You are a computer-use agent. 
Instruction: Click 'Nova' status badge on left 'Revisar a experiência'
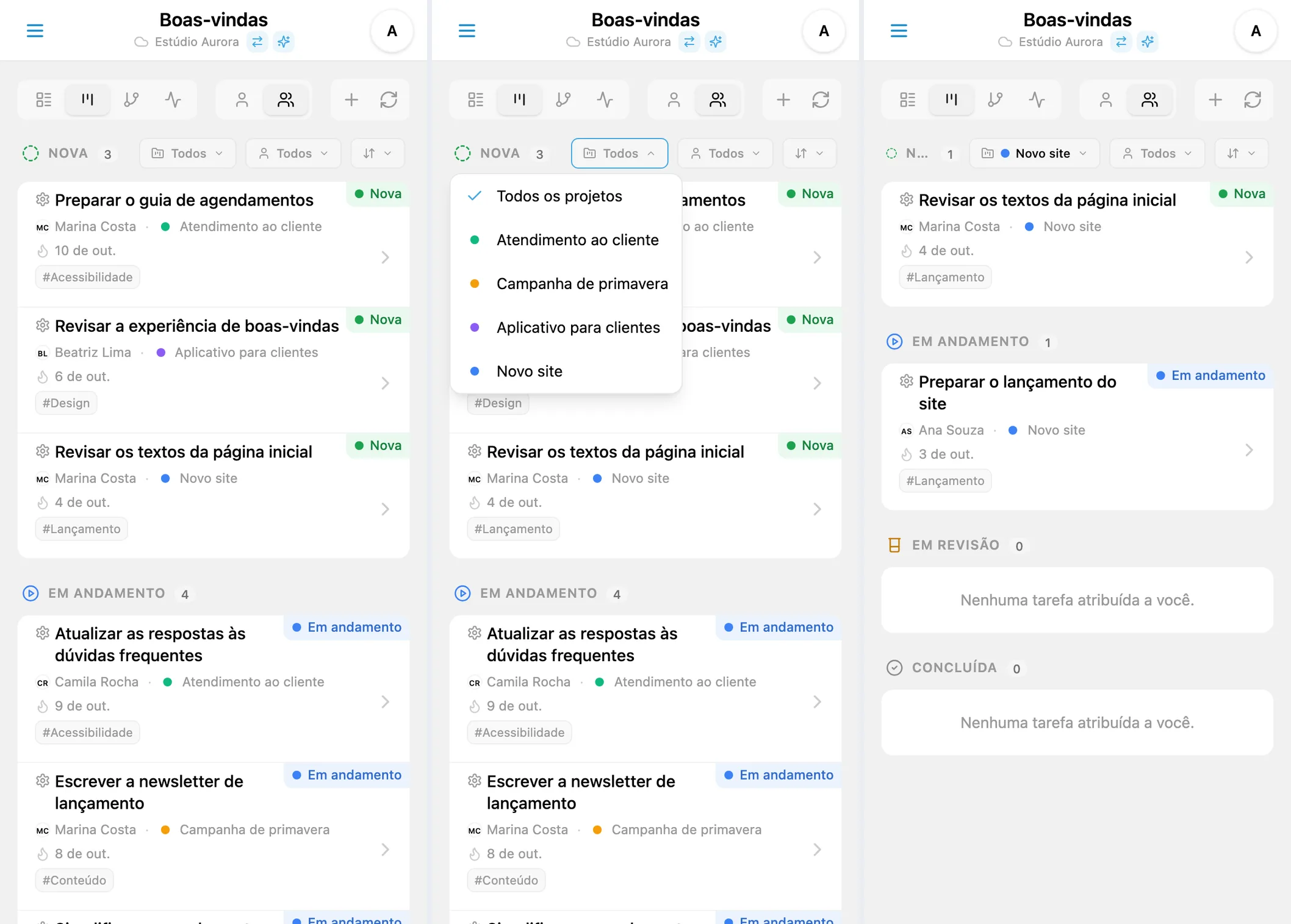(x=378, y=320)
